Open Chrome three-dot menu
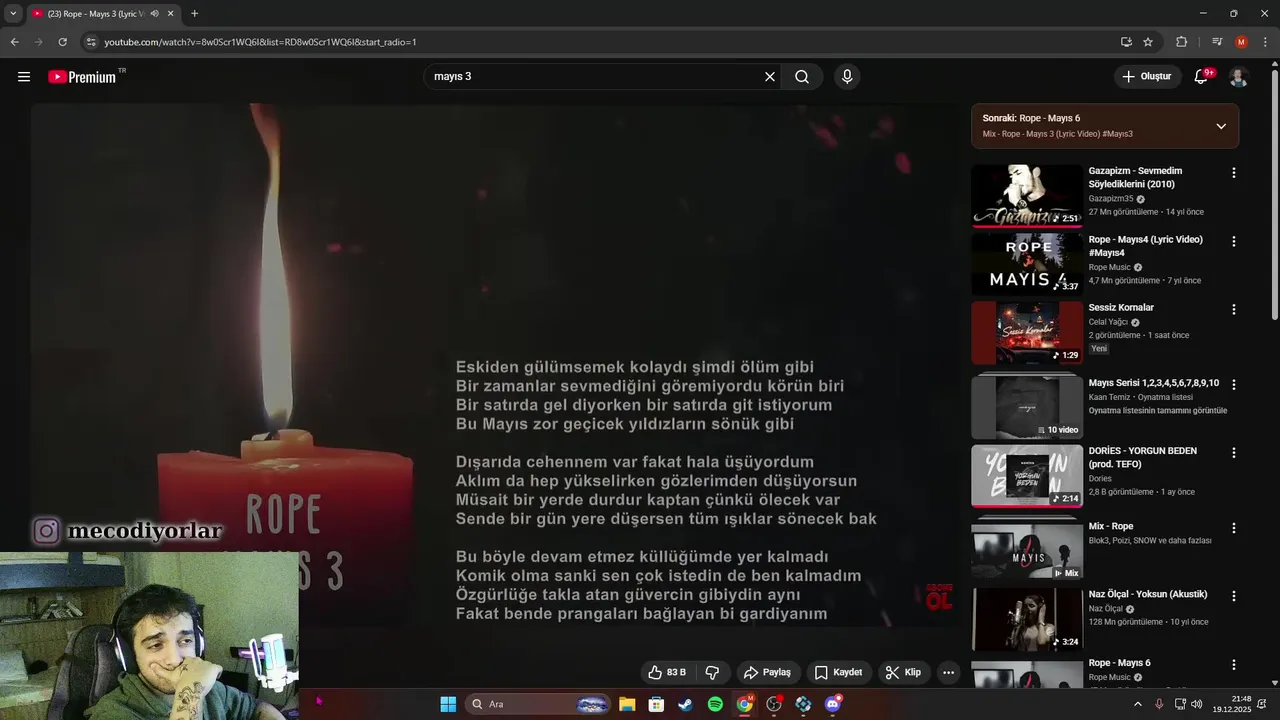Screen dimensions: 1280x720 coord(1265,42)
